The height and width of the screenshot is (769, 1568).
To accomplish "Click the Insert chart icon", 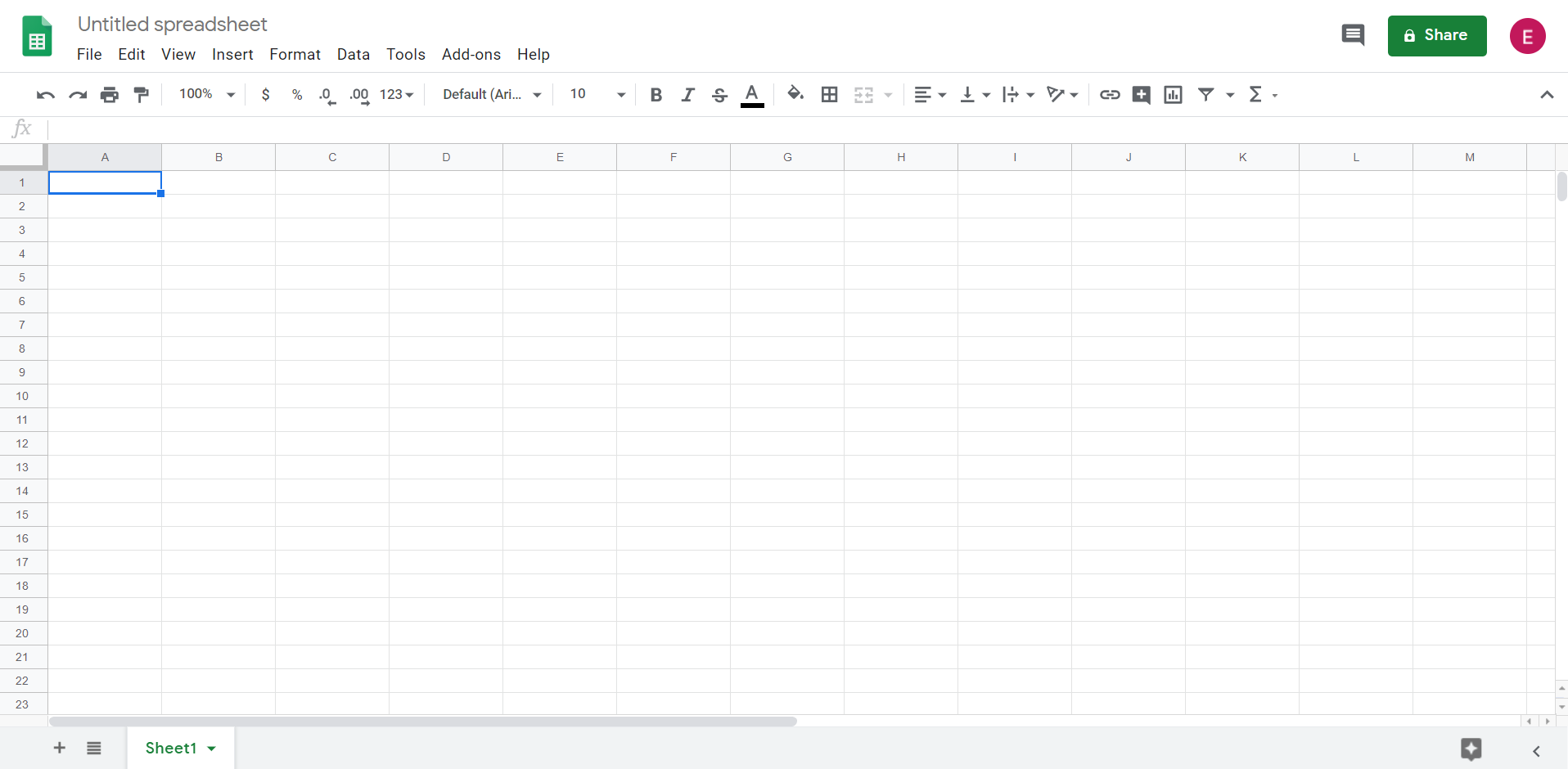I will pos(1173,95).
